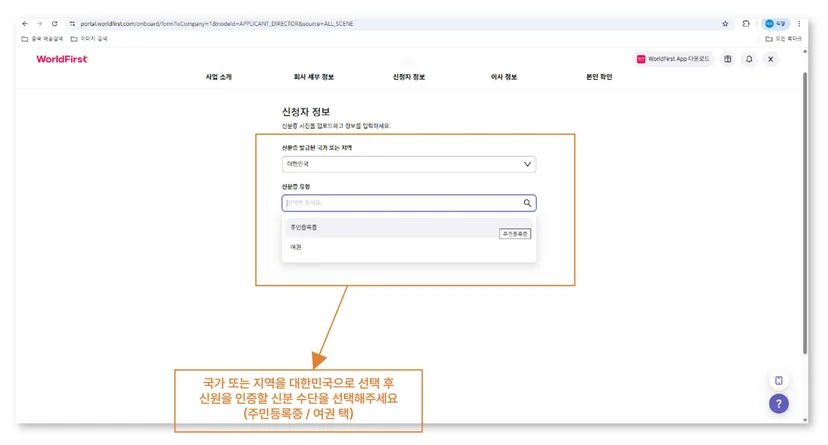Go to the 본인 확인 step tab
Viewport: 828px width, 445px height.
(x=599, y=77)
